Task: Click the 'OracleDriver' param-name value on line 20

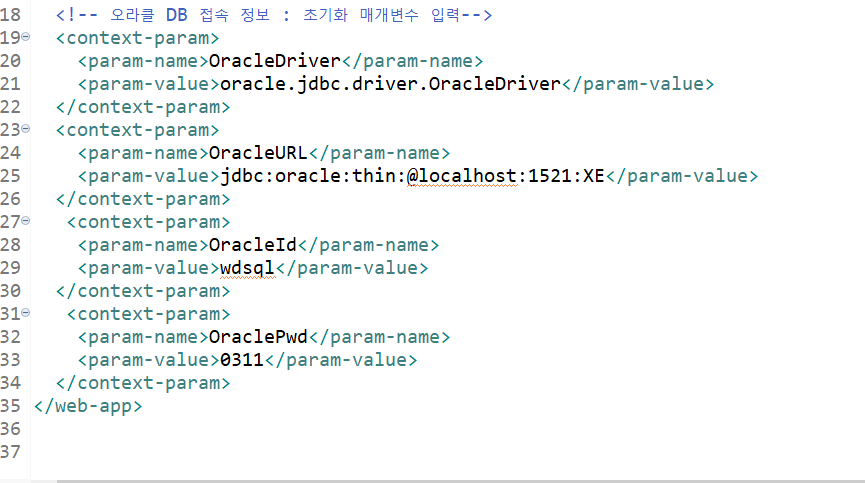Action: (275, 61)
